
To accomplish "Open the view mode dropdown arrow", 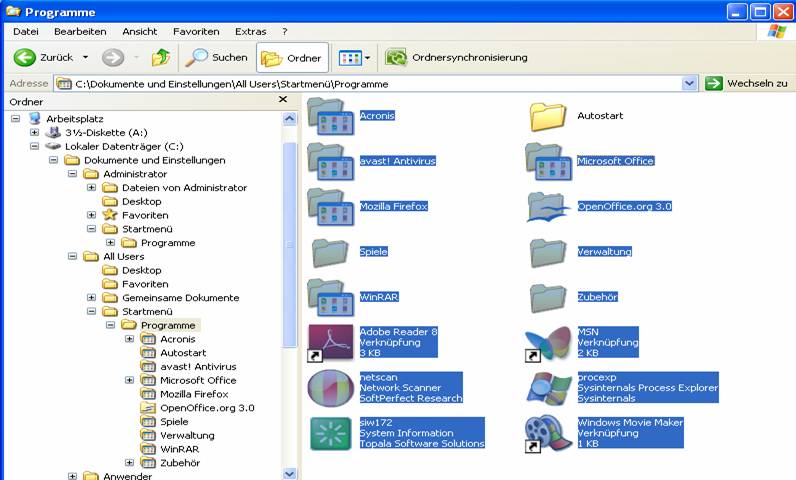I will pos(368,58).
